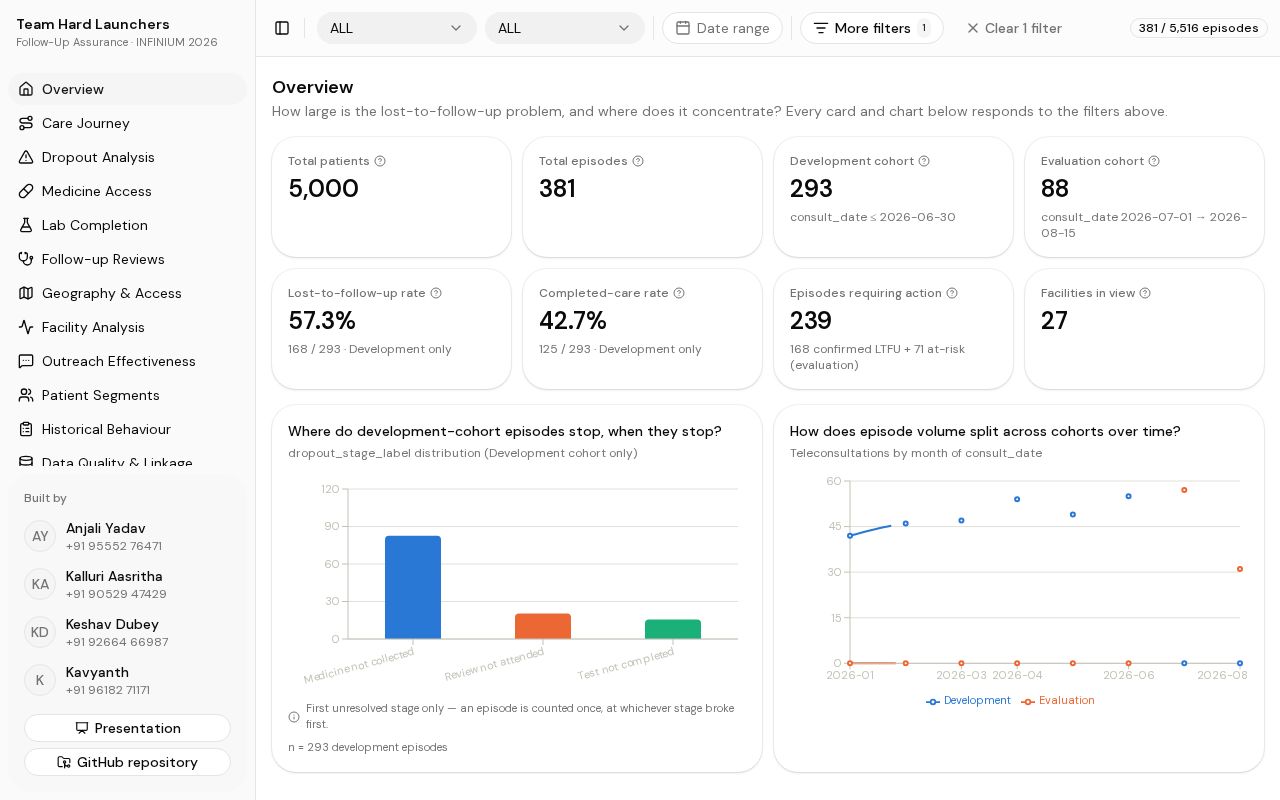Click the KD avatar for Keshav Dubey
1280x800 pixels.
(x=40, y=632)
